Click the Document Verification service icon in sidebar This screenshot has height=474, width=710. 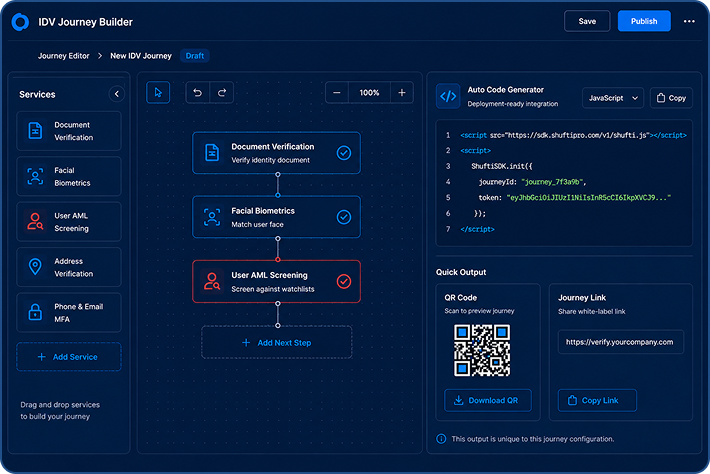(35, 131)
